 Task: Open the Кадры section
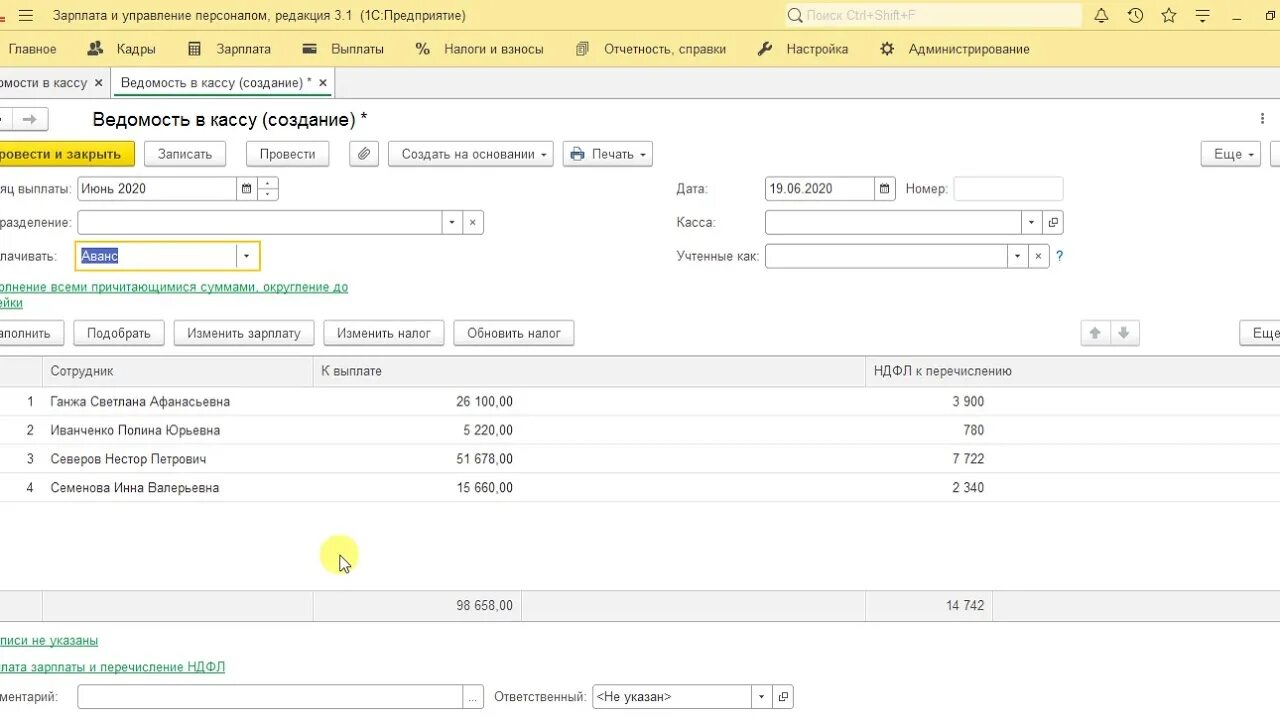tap(121, 49)
